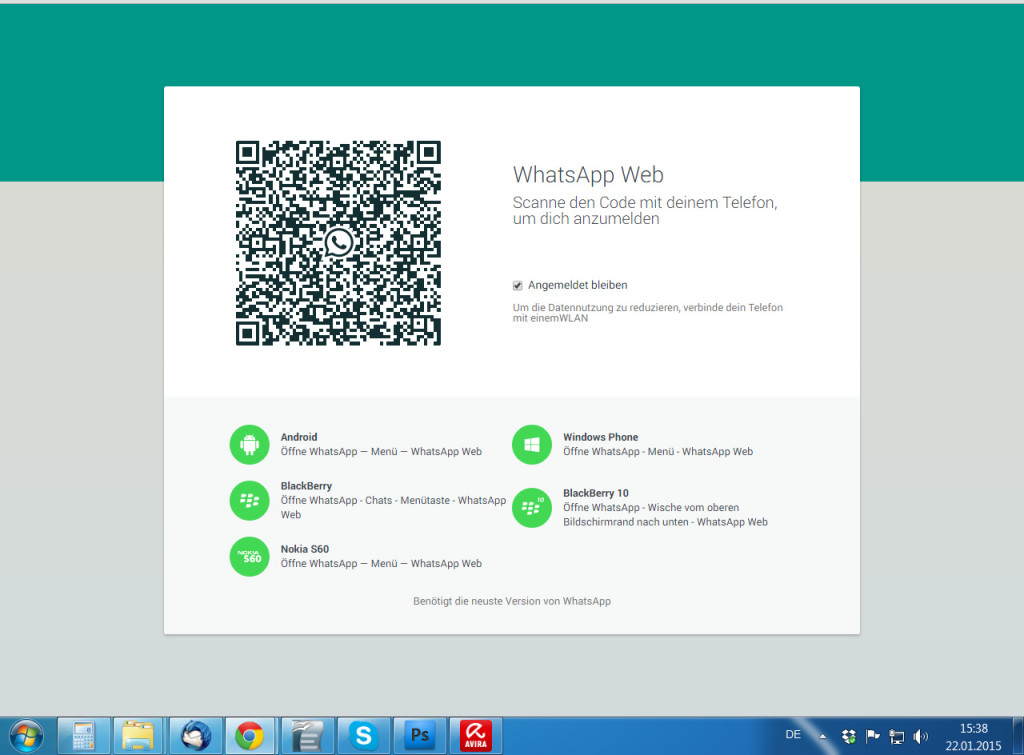Select the BlackBerry platform icon
The width and height of the screenshot is (1024, 755).
point(249,500)
